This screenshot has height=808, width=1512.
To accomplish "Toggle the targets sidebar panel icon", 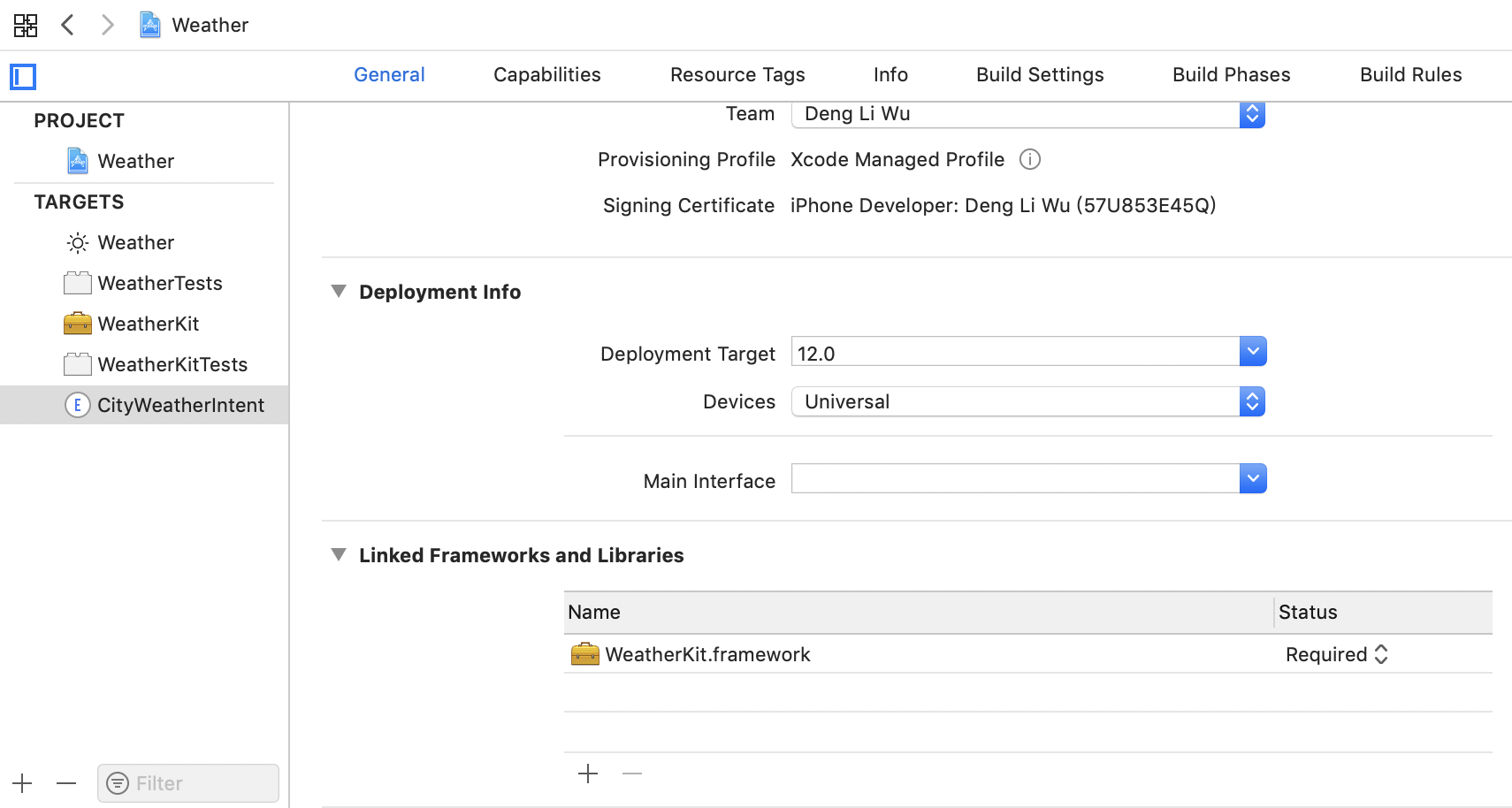I will pyautogui.click(x=23, y=77).
